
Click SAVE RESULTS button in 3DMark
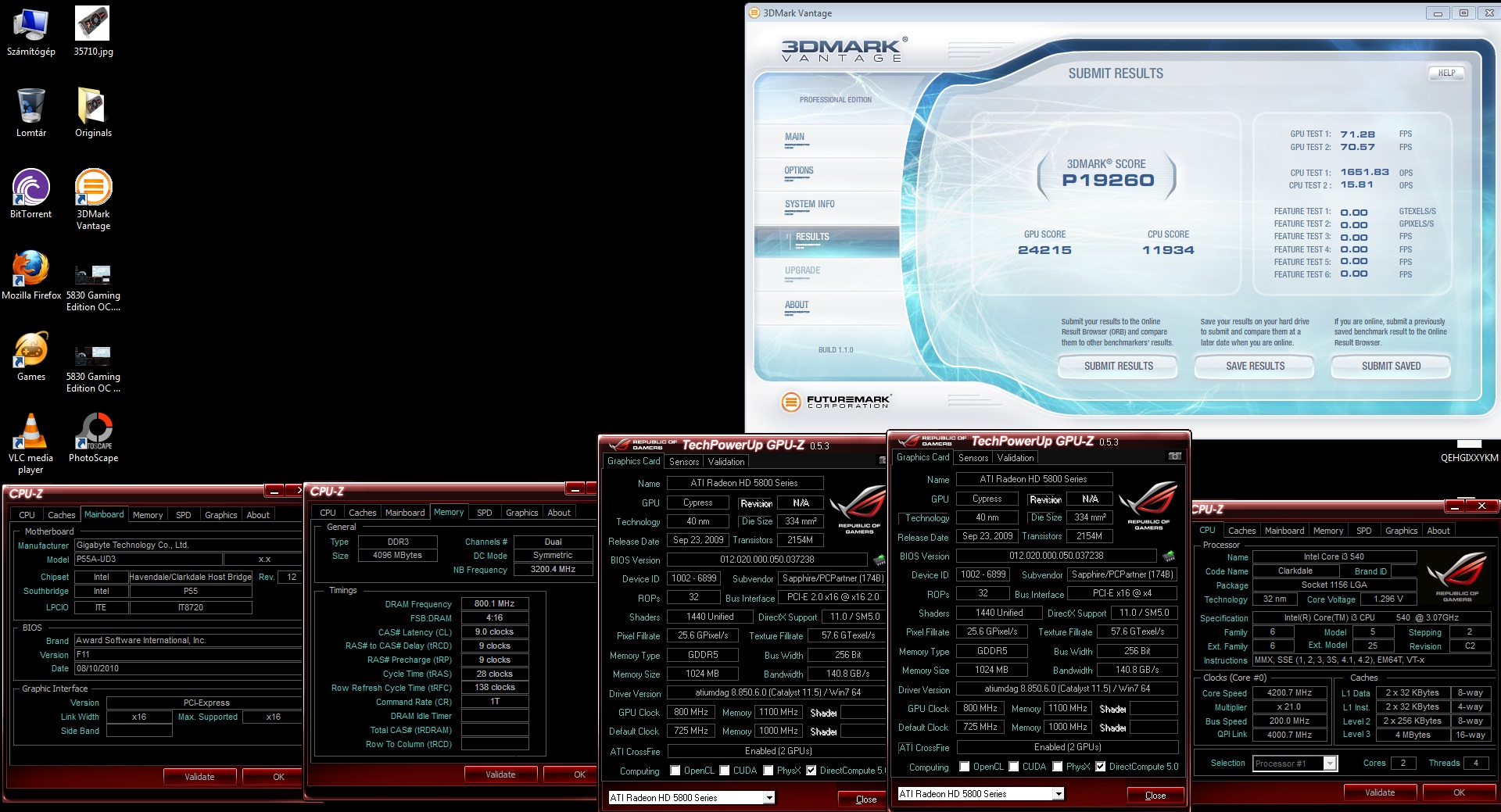tap(1256, 366)
